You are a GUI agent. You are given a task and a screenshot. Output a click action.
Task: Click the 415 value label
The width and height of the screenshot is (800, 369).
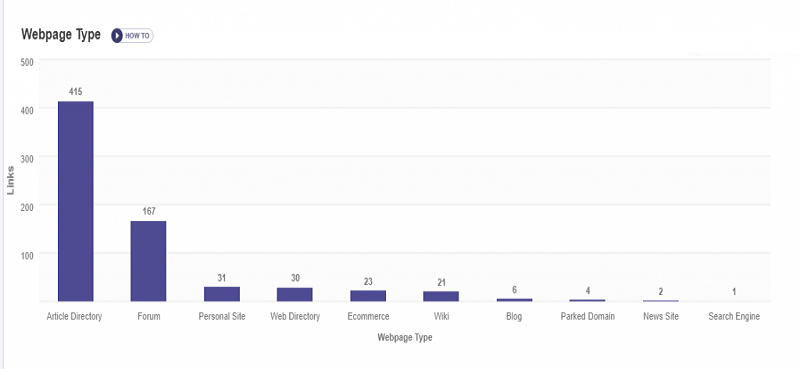point(76,92)
